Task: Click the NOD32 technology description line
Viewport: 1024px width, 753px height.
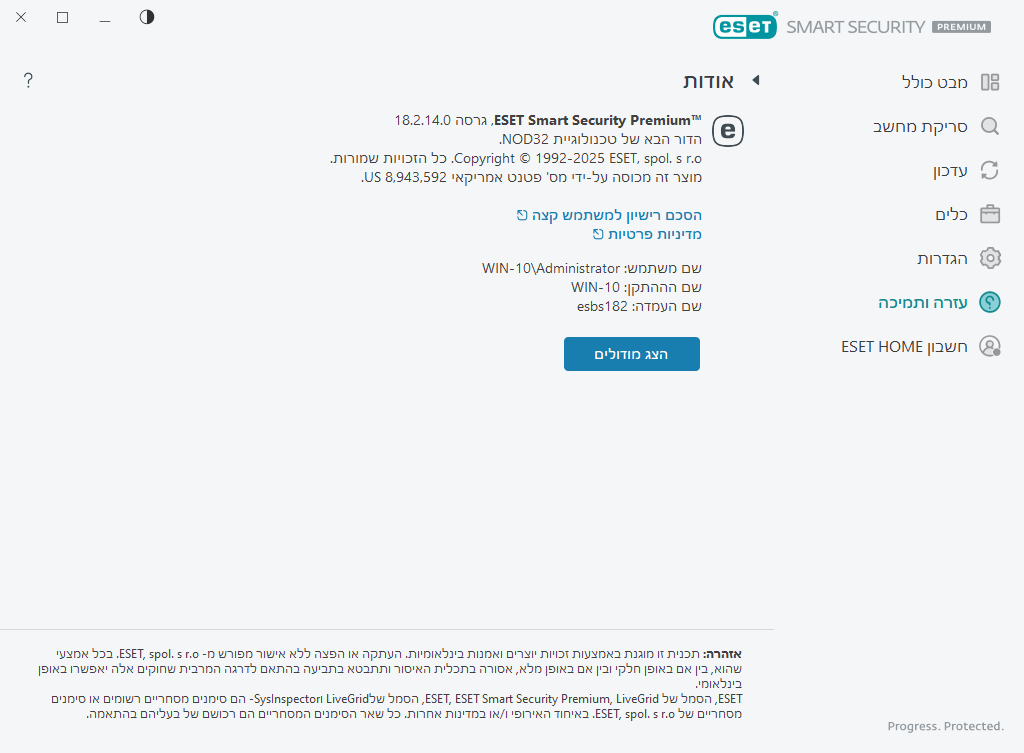Action: point(601,139)
